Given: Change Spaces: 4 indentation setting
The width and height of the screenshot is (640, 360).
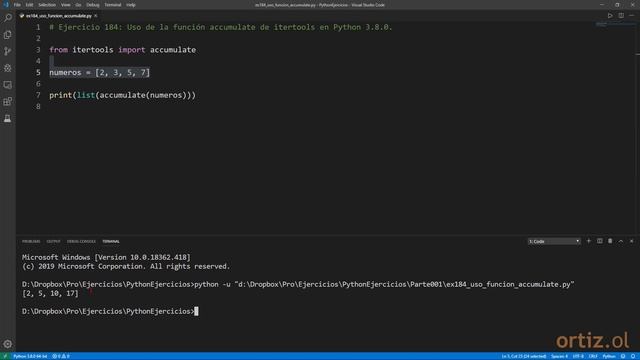Looking at the screenshot, I should (x=559, y=356).
